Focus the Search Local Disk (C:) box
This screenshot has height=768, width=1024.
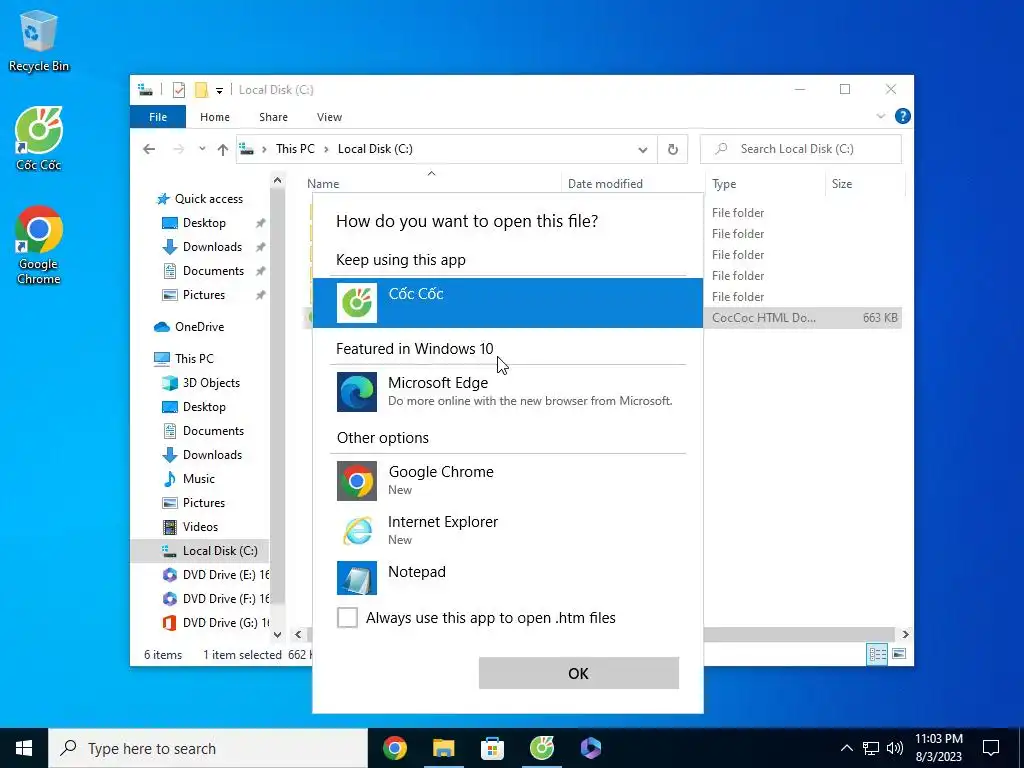click(801, 149)
